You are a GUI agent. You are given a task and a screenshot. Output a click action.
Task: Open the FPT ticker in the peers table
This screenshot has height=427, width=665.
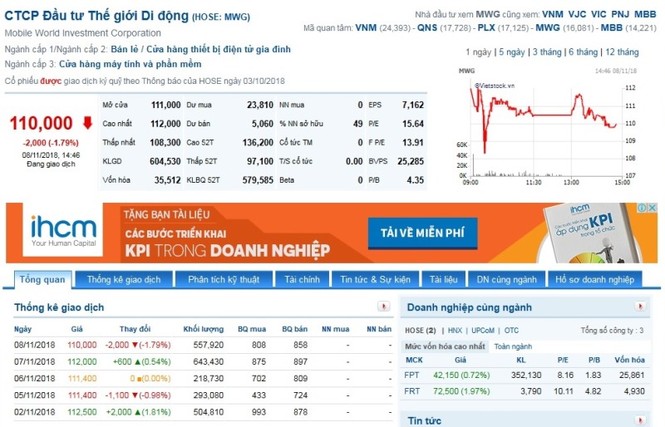(411, 375)
